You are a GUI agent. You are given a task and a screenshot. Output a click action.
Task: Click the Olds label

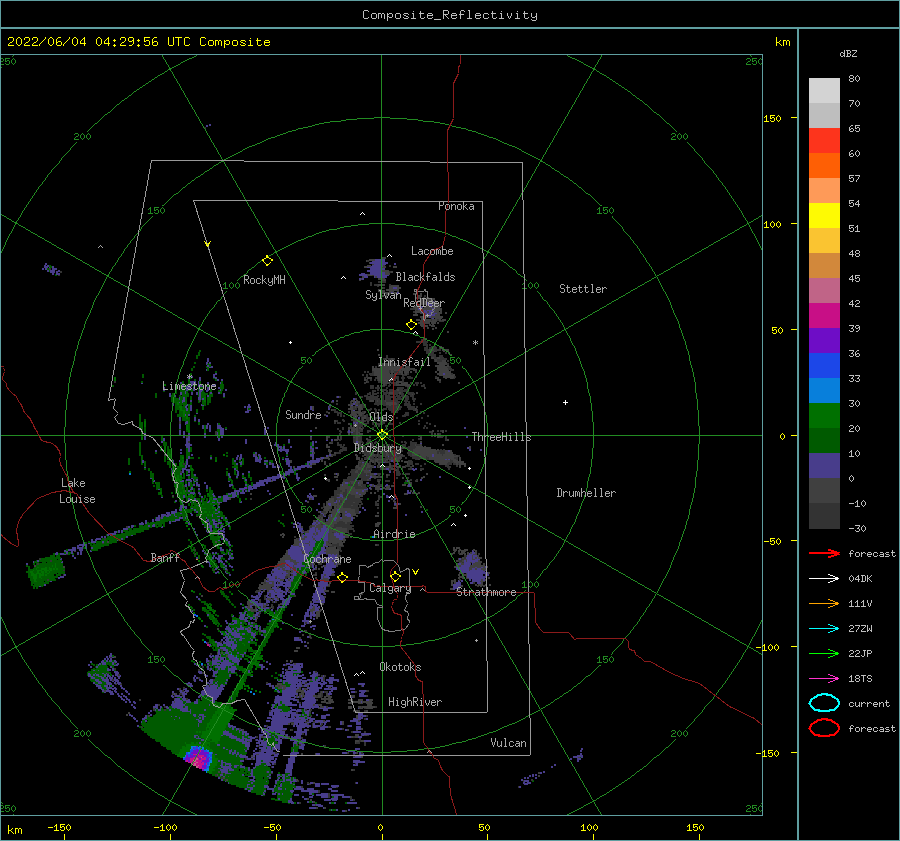click(381, 417)
